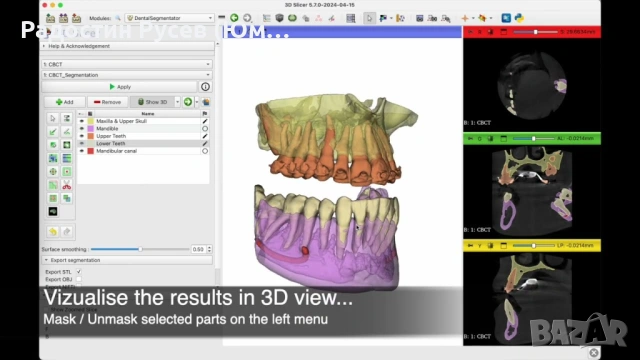Select the Threshold effect icon
The image size is (640, 360).
[x=67, y=118]
